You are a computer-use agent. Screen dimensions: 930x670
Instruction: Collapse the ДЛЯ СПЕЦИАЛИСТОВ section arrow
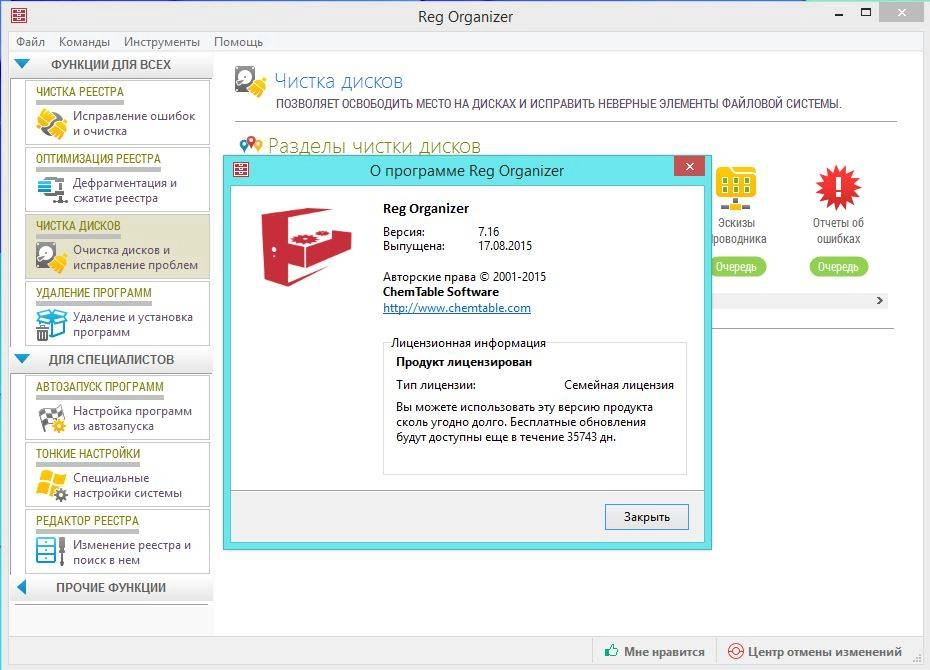point(22,358)
